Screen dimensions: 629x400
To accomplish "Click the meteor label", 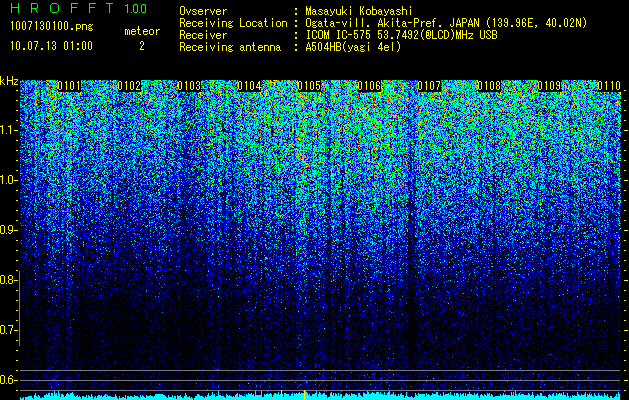I will (142, 31).
